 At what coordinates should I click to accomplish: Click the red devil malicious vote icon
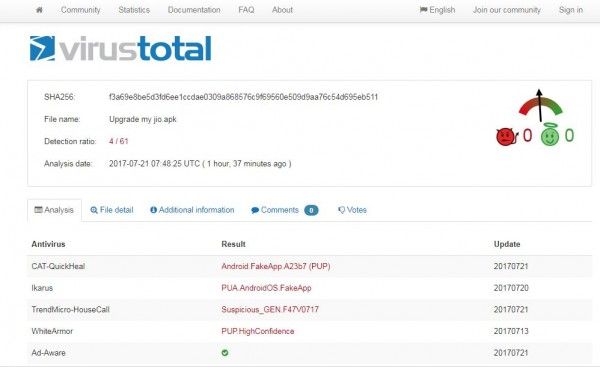click(506, 136)
